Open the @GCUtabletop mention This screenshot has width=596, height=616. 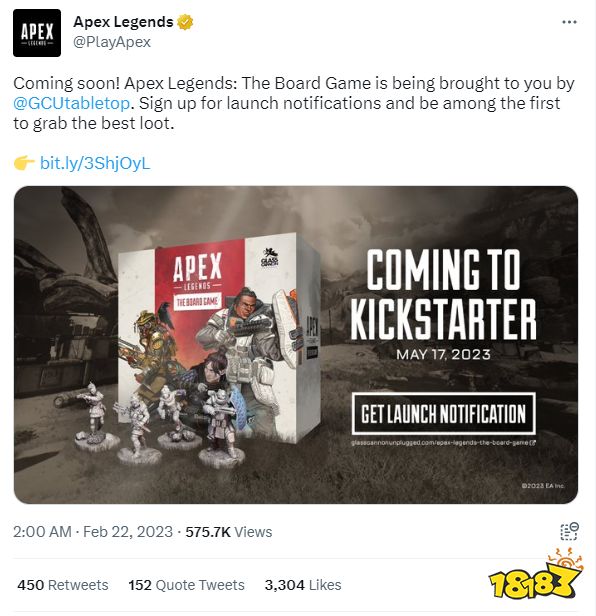(72, 103)
